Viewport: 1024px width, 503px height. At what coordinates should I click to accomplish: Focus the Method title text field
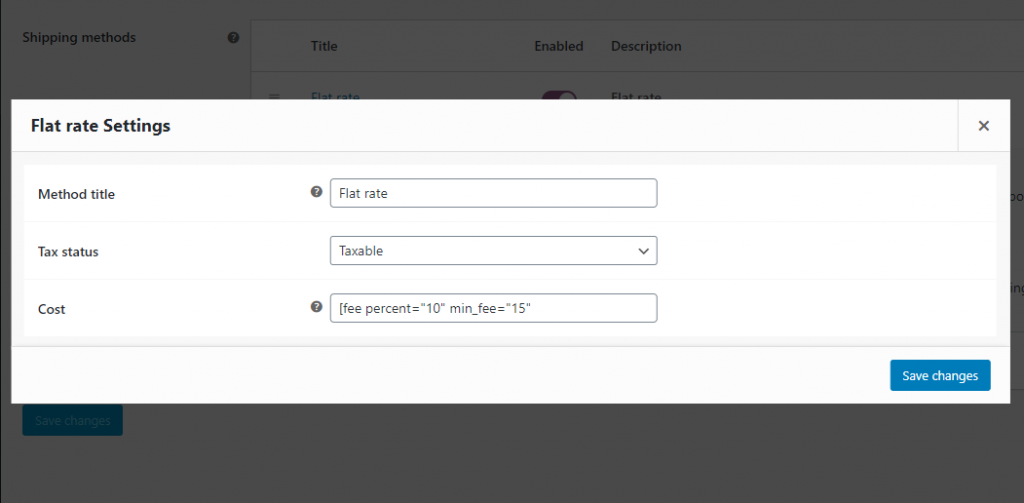494,193
